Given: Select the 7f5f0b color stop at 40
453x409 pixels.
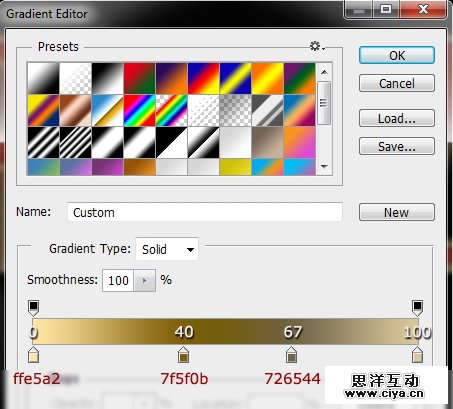Looking at the screenshot, I should point(183,354).
